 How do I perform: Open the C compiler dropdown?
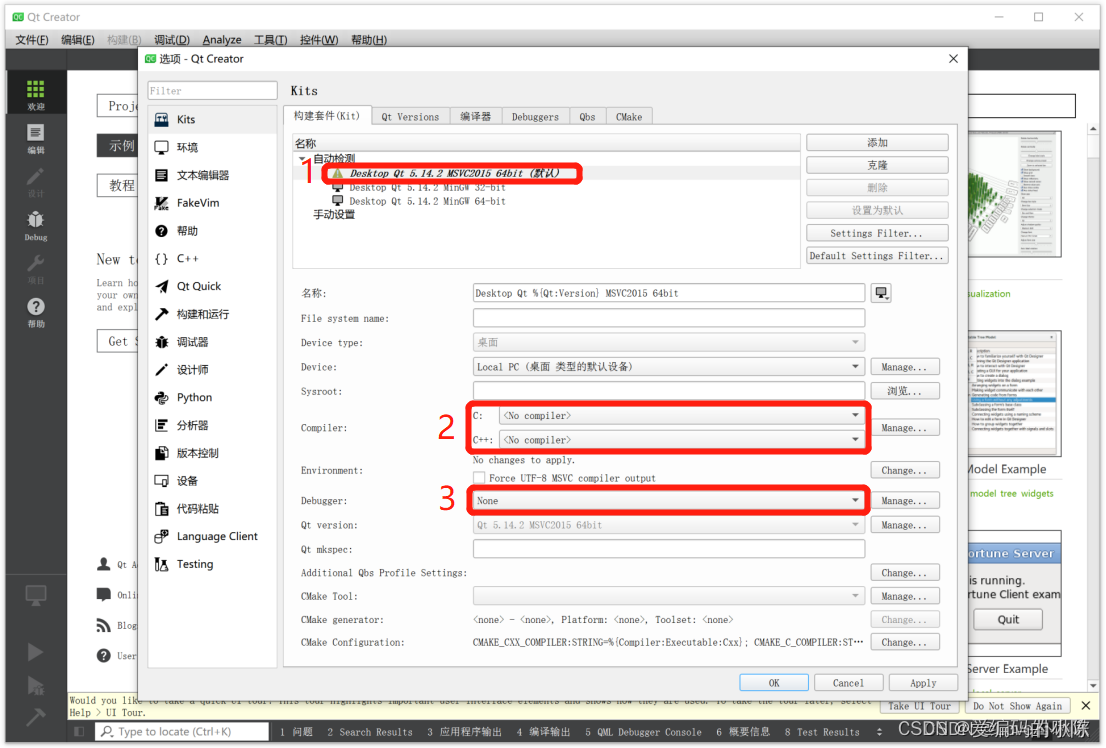click(681, 416)
